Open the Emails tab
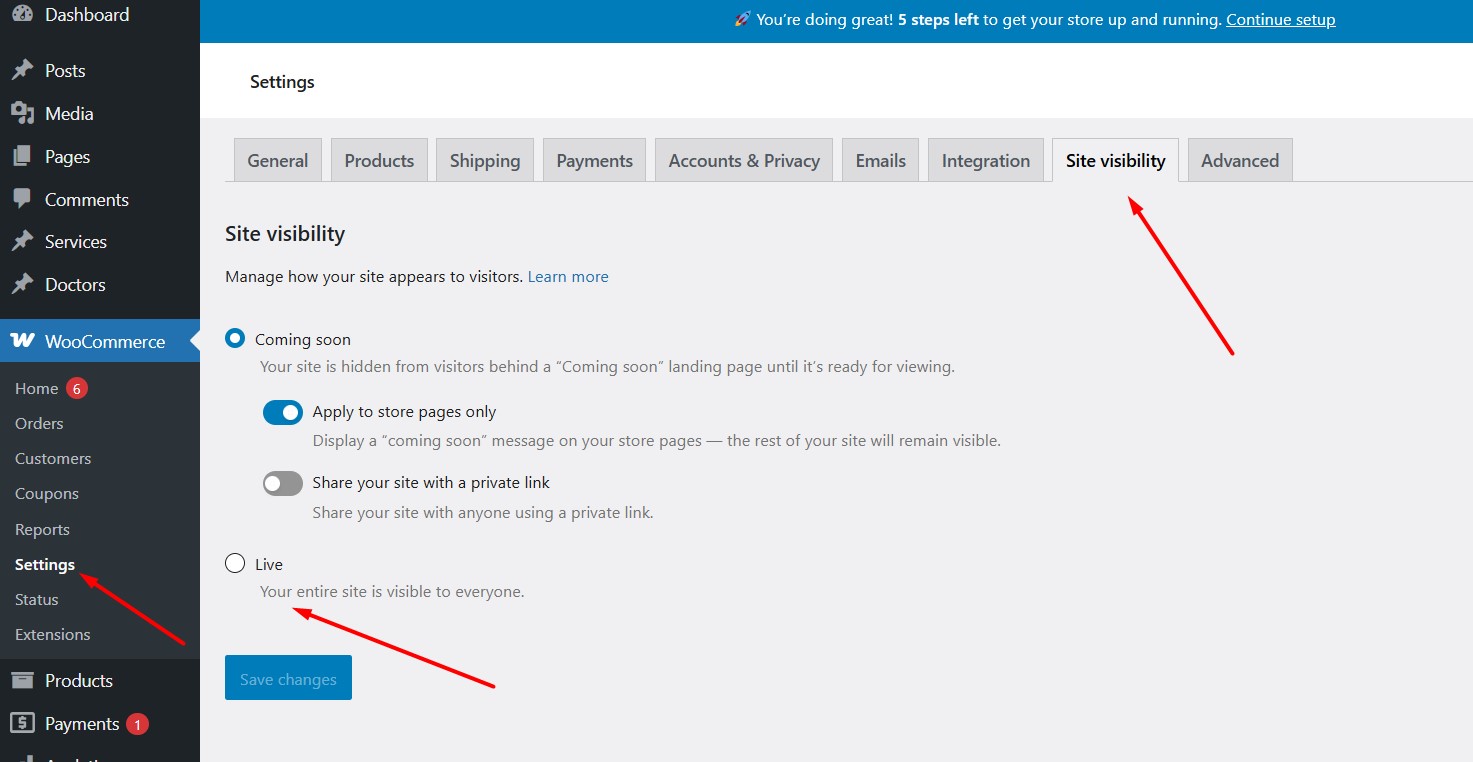 pyautogui.click(x=881, y=160)
